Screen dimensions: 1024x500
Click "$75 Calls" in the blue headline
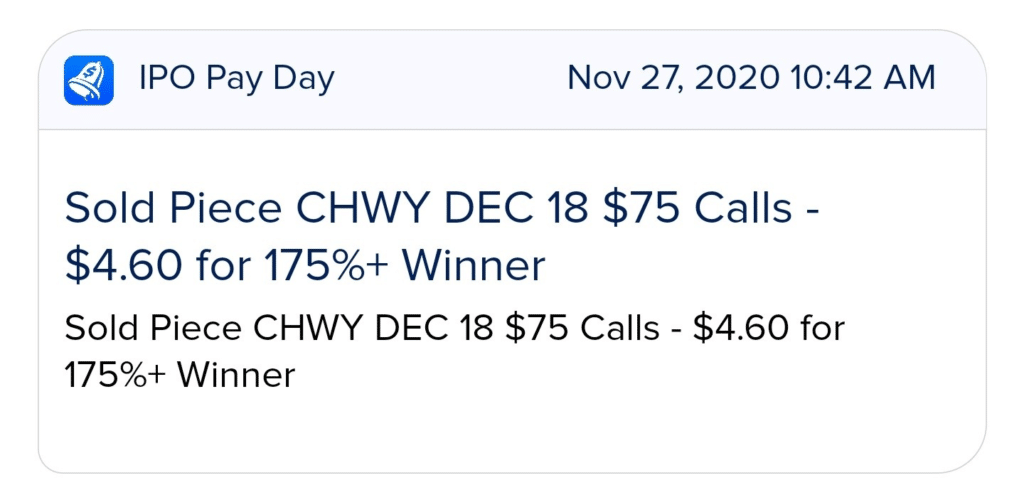[x=697, y=209]
